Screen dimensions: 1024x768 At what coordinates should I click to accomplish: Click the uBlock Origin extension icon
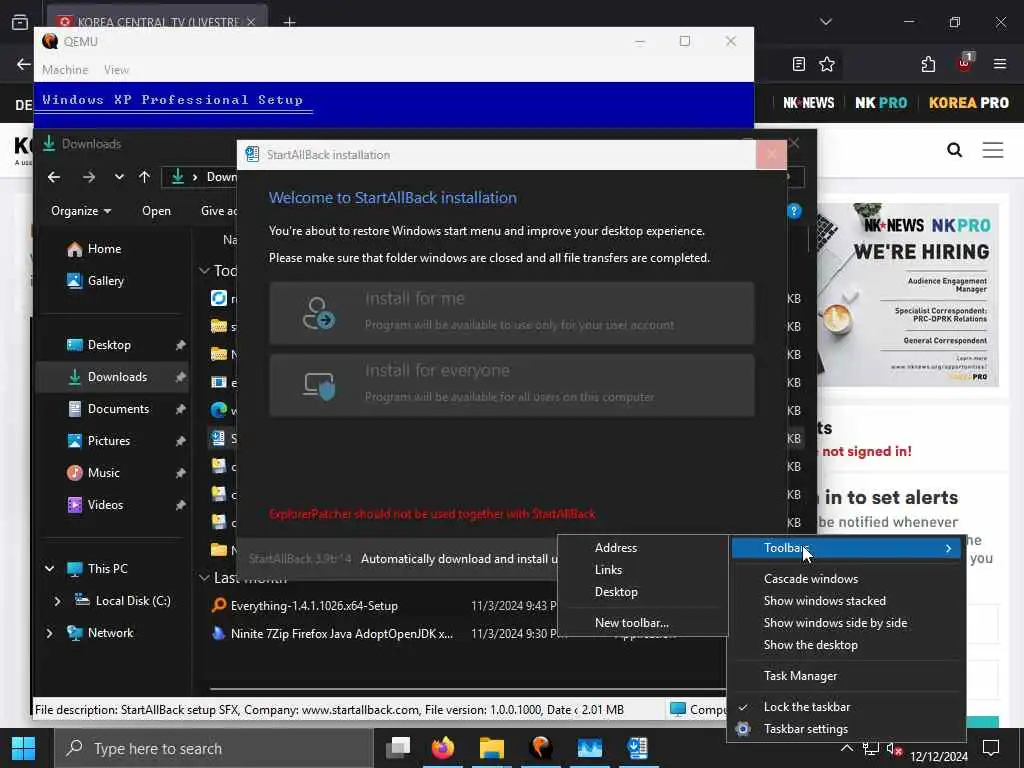click(x=964, y=63)
